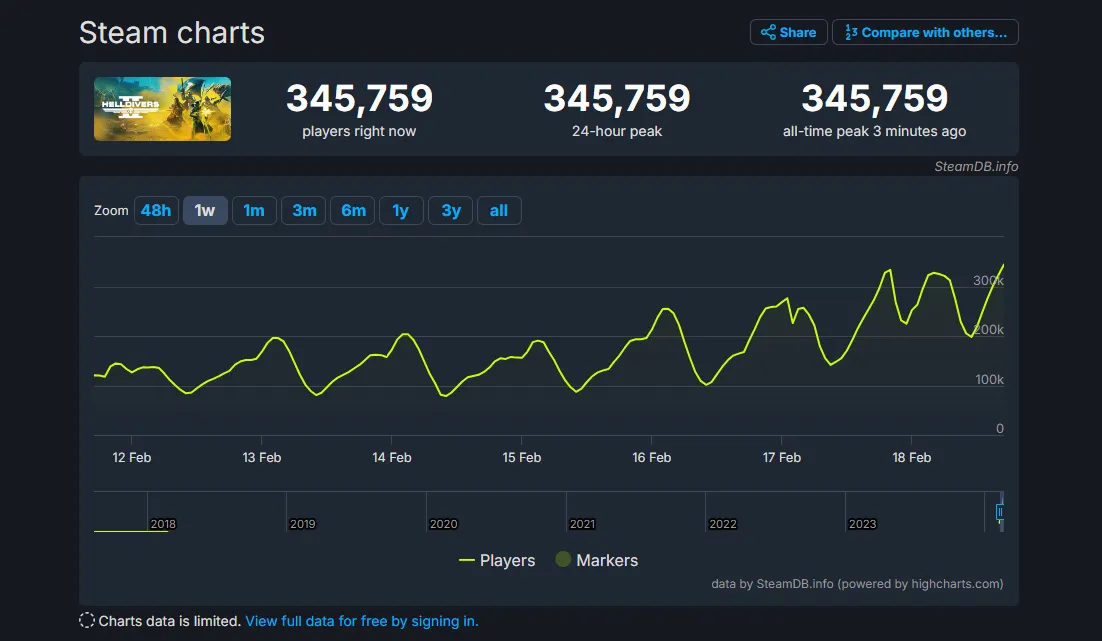Click the SteamDB.info credit above chart

tap(976, 167)
